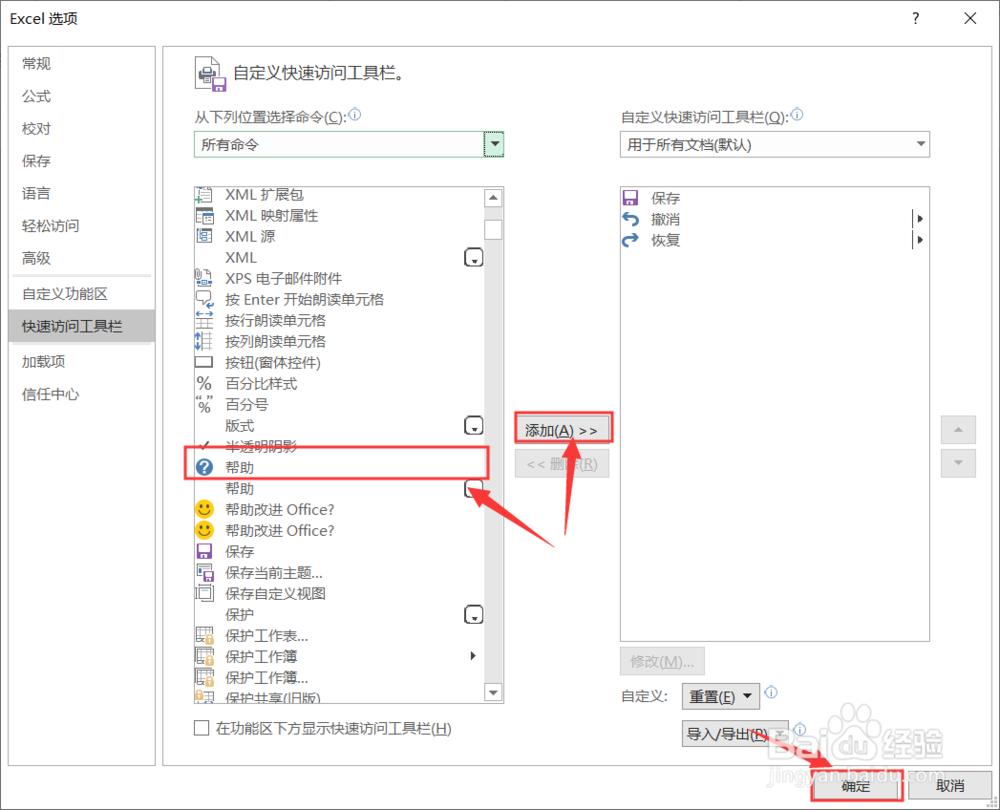Select second 帮助改进 Office? smiley icon
The image size is (1000, 810).
[x=204, y=531]
